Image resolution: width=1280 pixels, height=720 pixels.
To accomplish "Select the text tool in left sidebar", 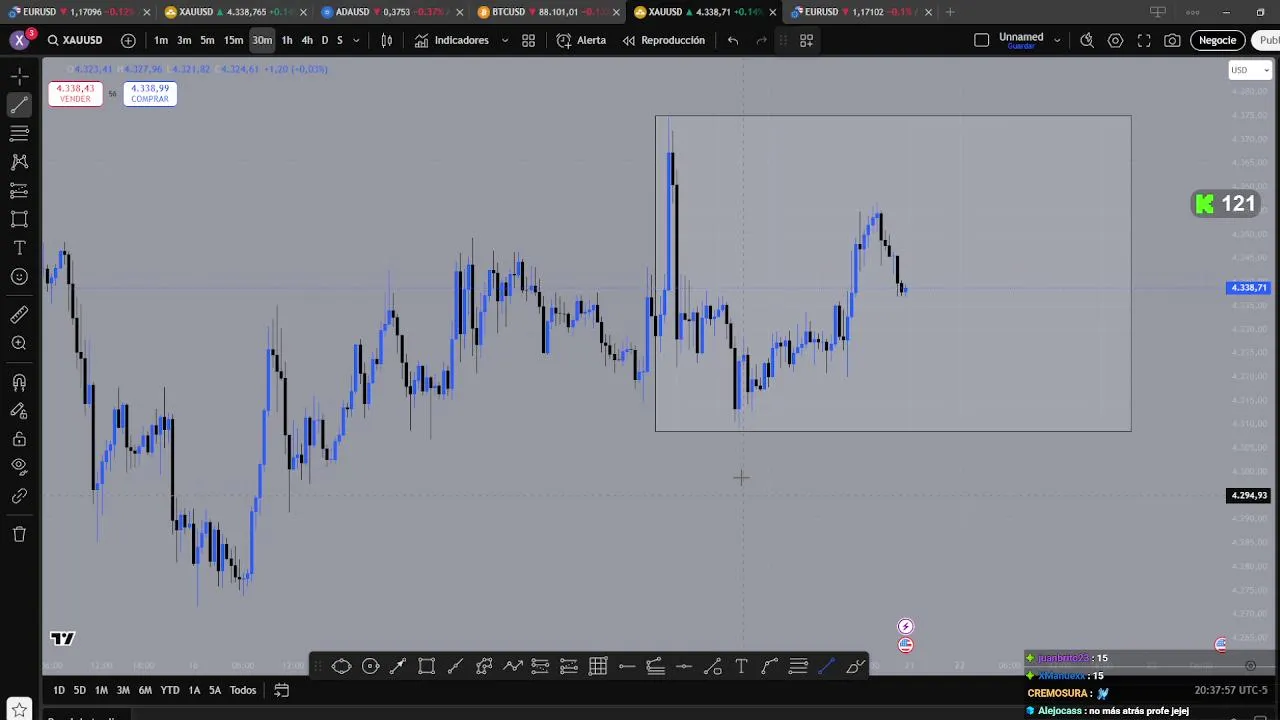I will coord(19,248).
